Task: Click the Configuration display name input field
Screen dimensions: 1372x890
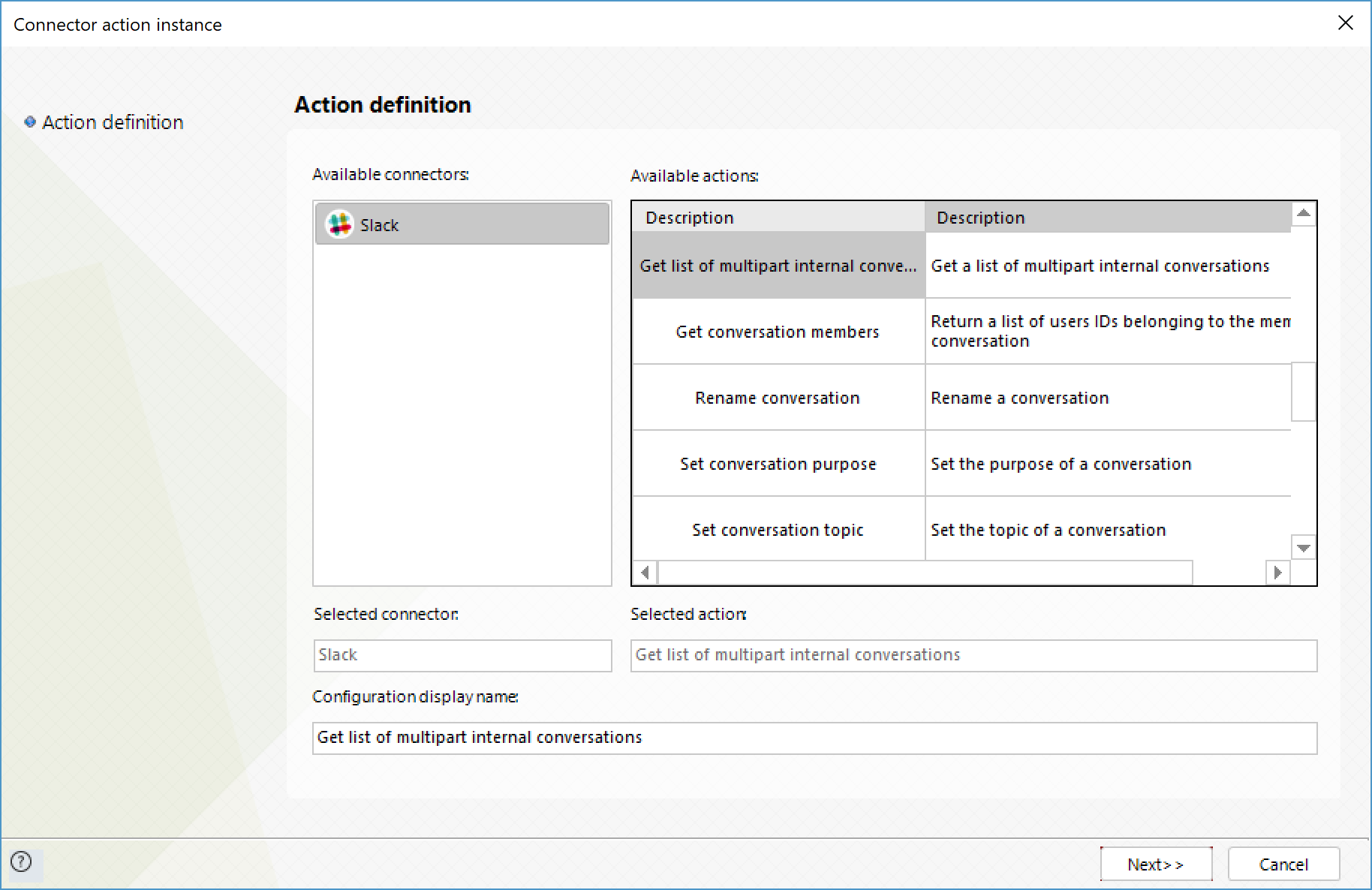Action: 814,738
